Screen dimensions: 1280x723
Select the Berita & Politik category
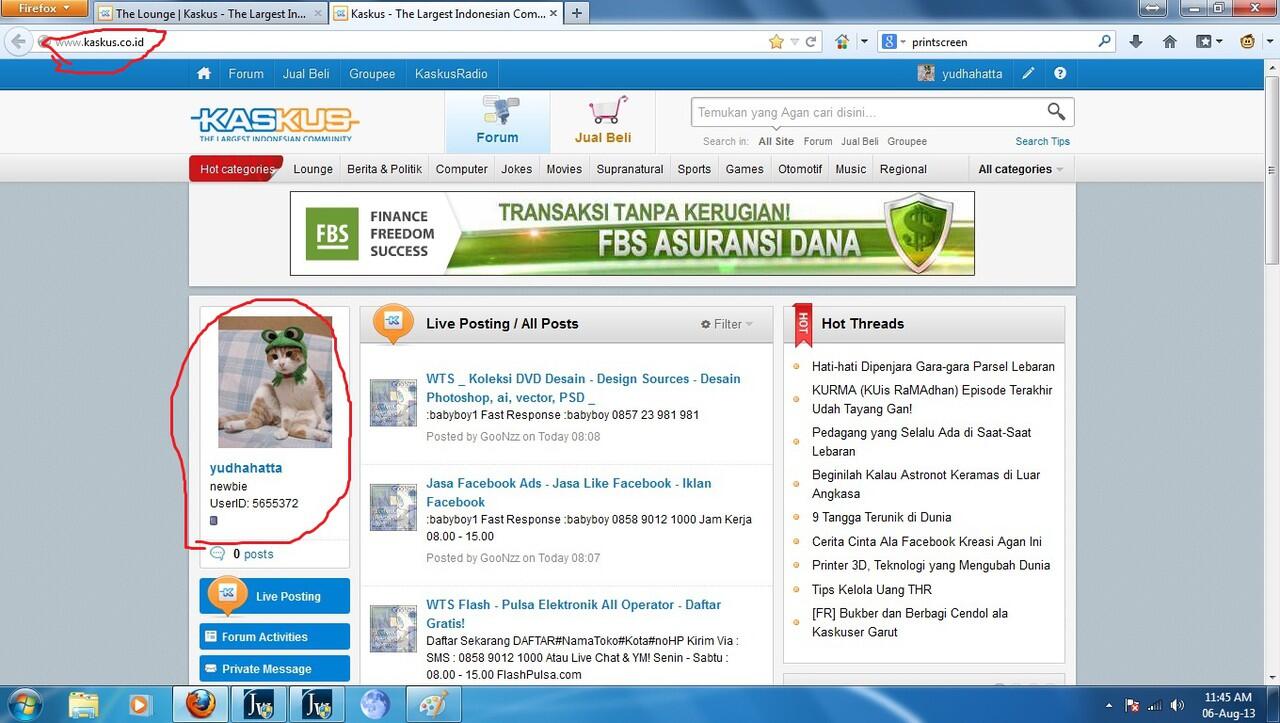[x=384, y=169]
